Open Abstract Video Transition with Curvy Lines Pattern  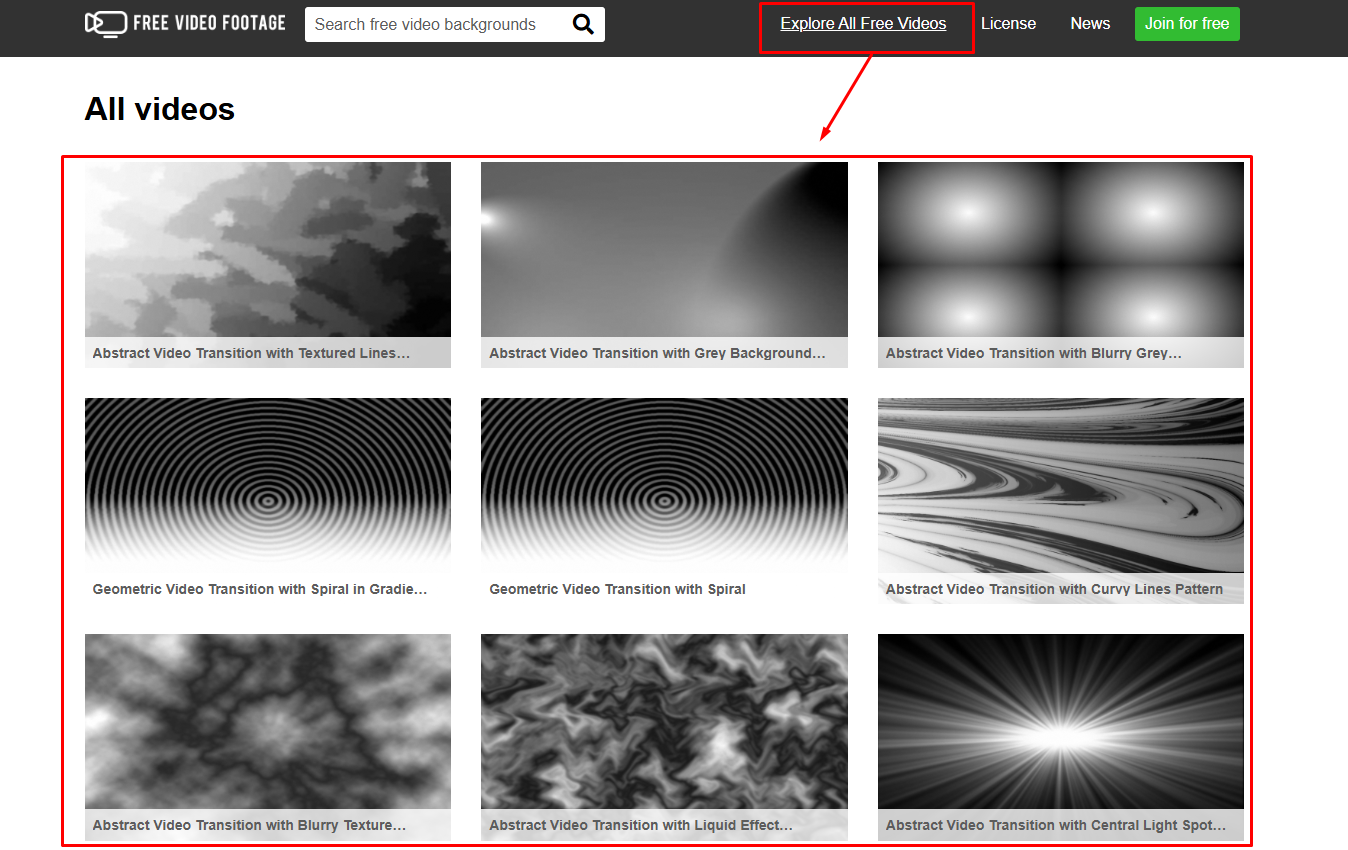(1060, 485)
